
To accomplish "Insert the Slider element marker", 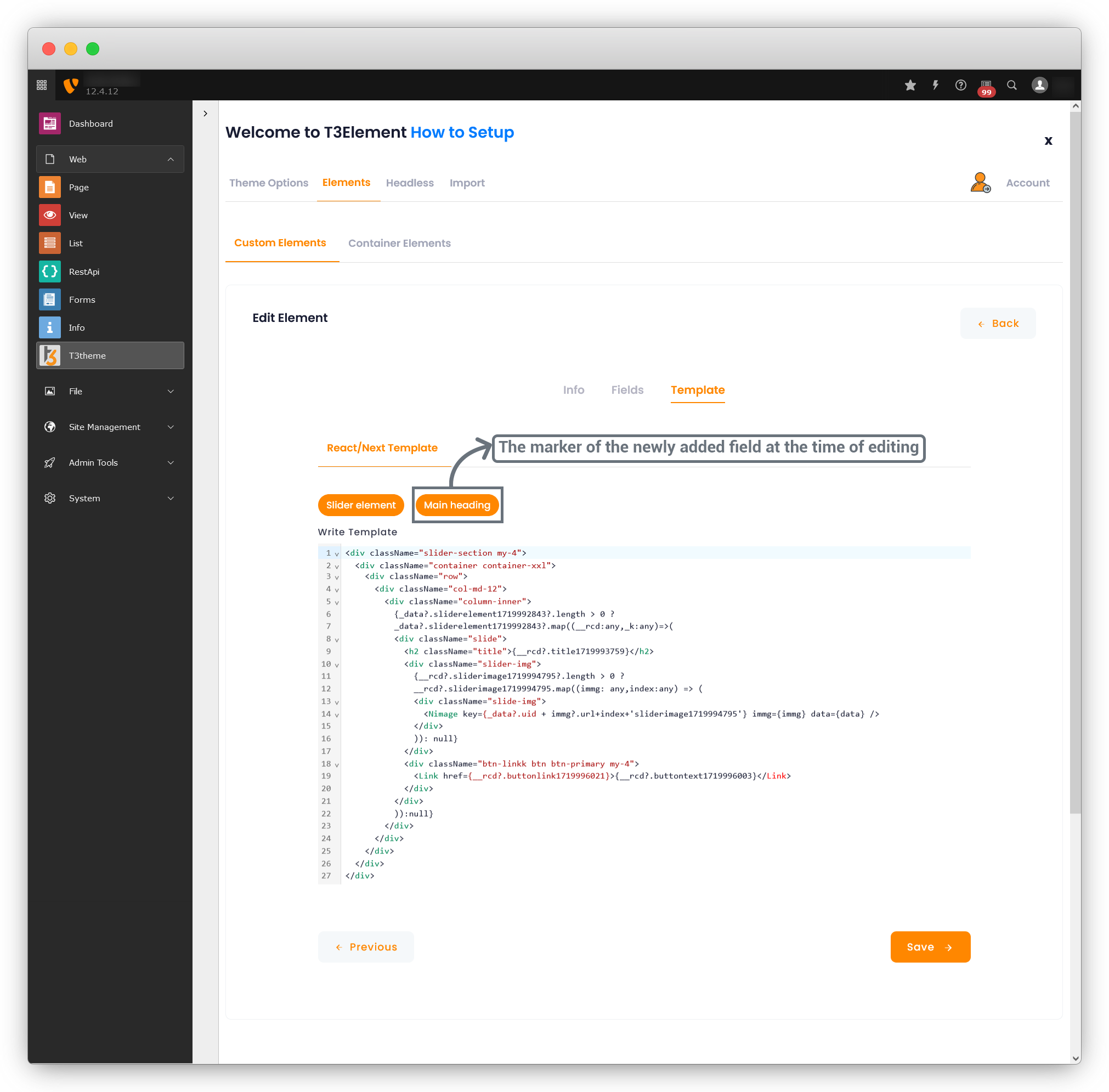I will 361,505.
